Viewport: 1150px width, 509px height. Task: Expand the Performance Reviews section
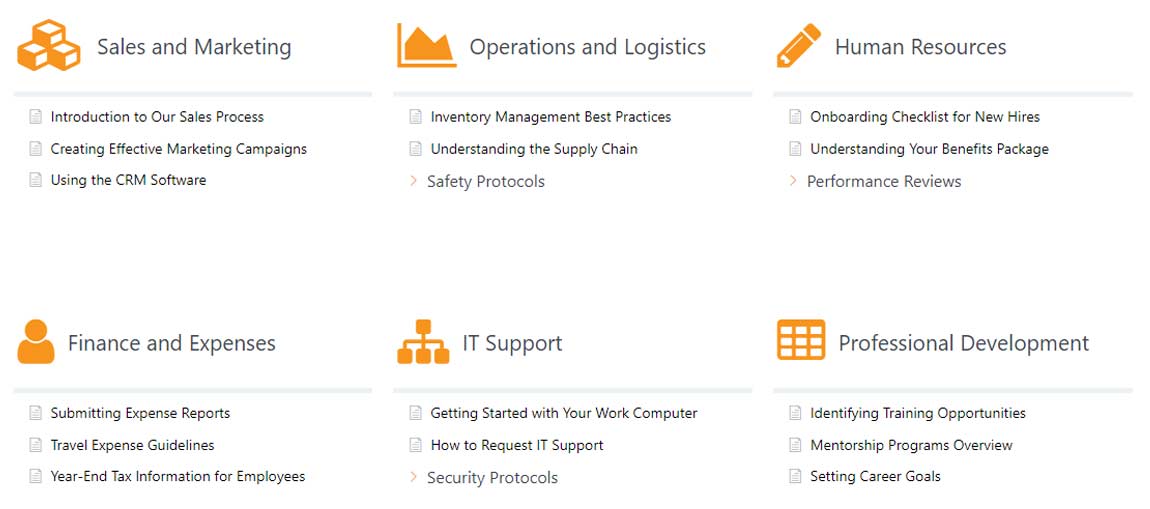click(883, 181)
